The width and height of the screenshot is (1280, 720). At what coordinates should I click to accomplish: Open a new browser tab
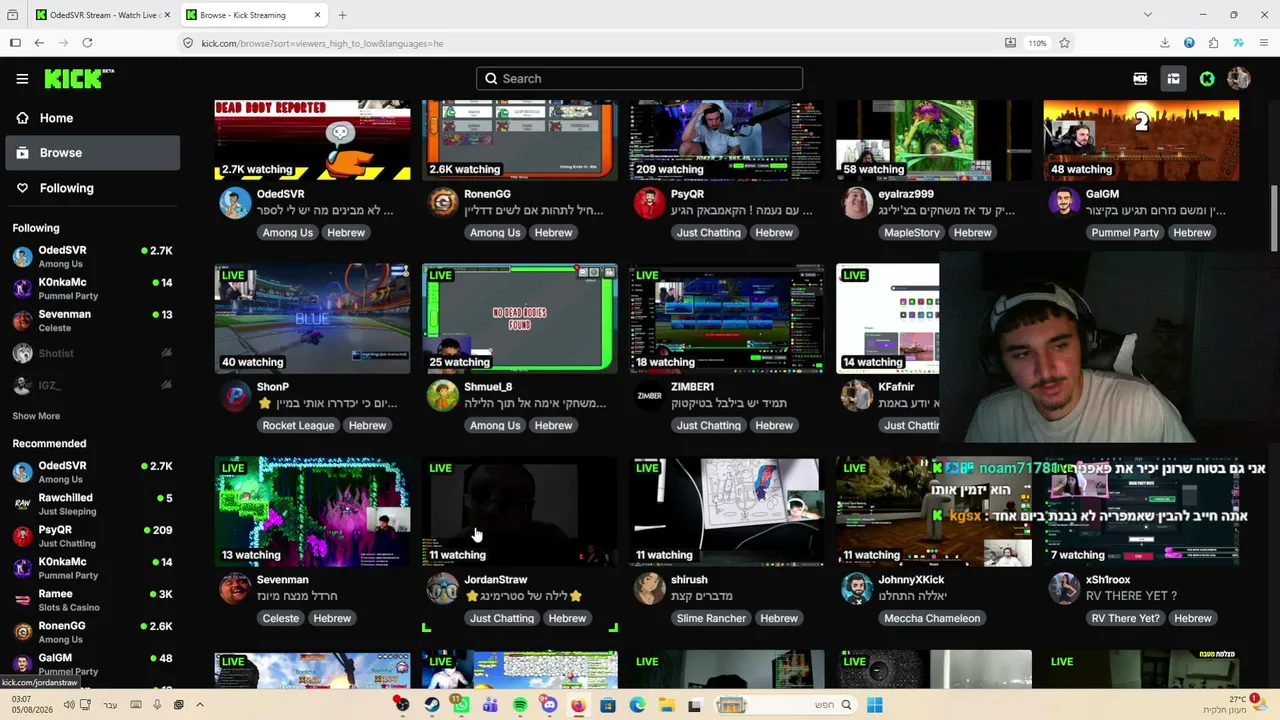[x=342, y=15]
